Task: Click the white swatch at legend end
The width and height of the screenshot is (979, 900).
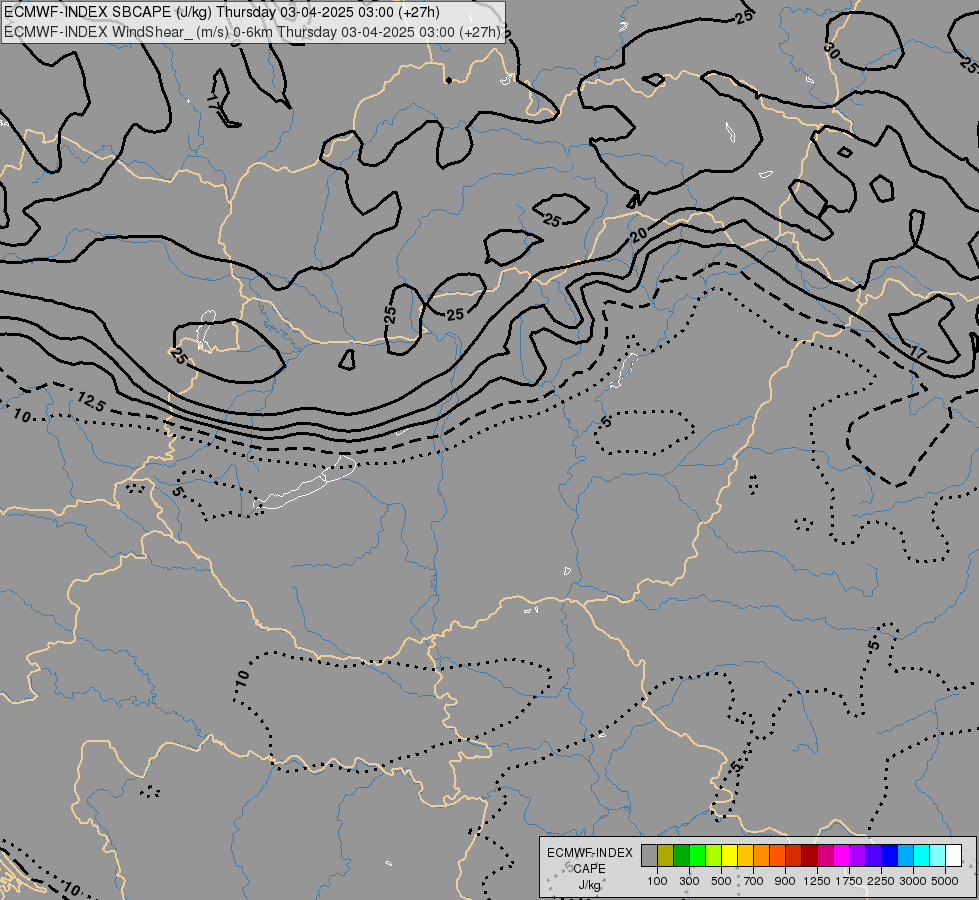Action: coord(953,855)
